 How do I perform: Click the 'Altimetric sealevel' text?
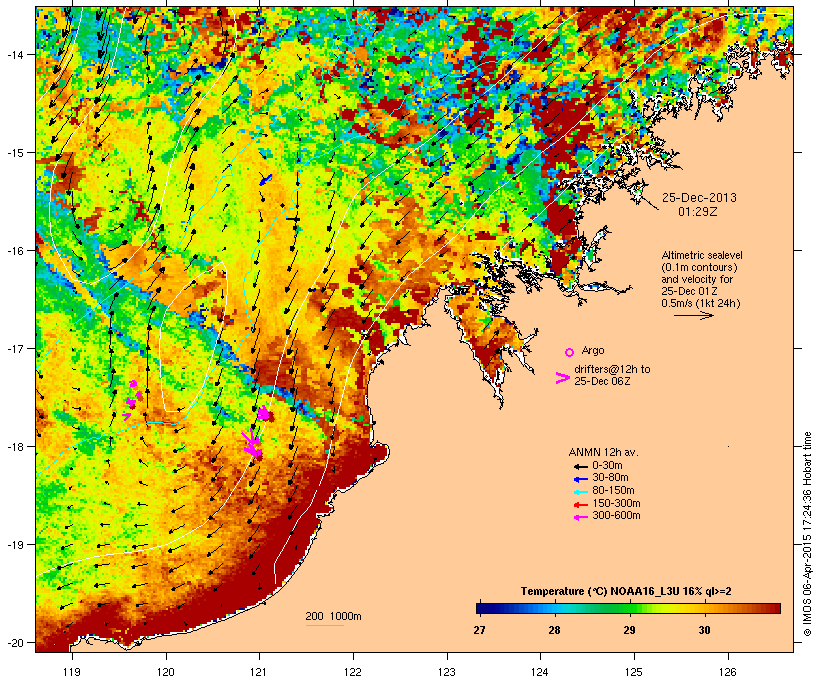pos(702,256)
